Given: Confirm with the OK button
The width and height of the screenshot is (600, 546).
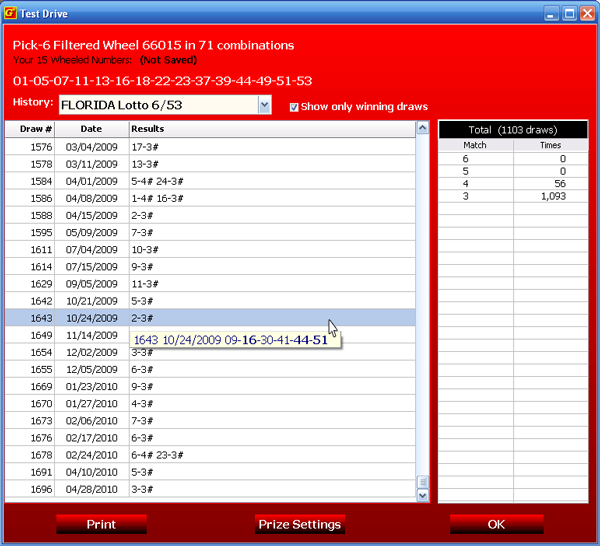Looking at the screenshot, I should (x=496, y=524).
